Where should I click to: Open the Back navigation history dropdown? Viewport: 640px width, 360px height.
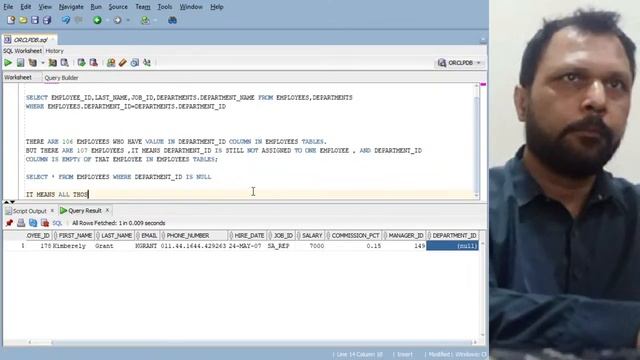click(x=107, y=20)
